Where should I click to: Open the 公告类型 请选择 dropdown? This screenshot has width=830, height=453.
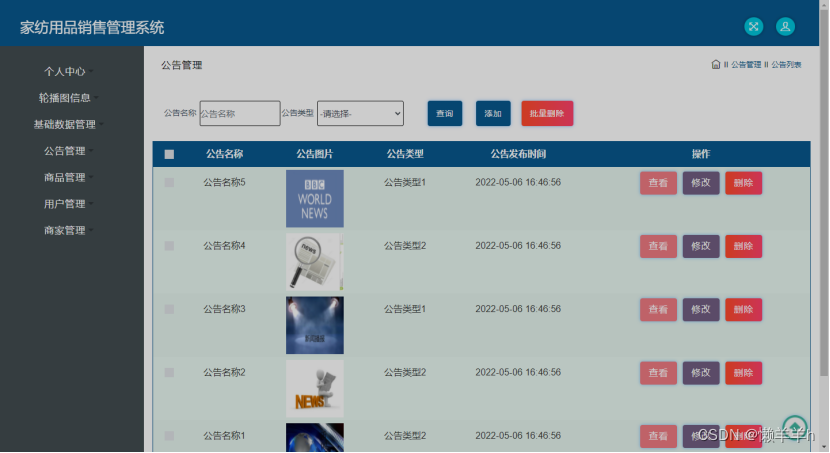(x=360, y=113)
